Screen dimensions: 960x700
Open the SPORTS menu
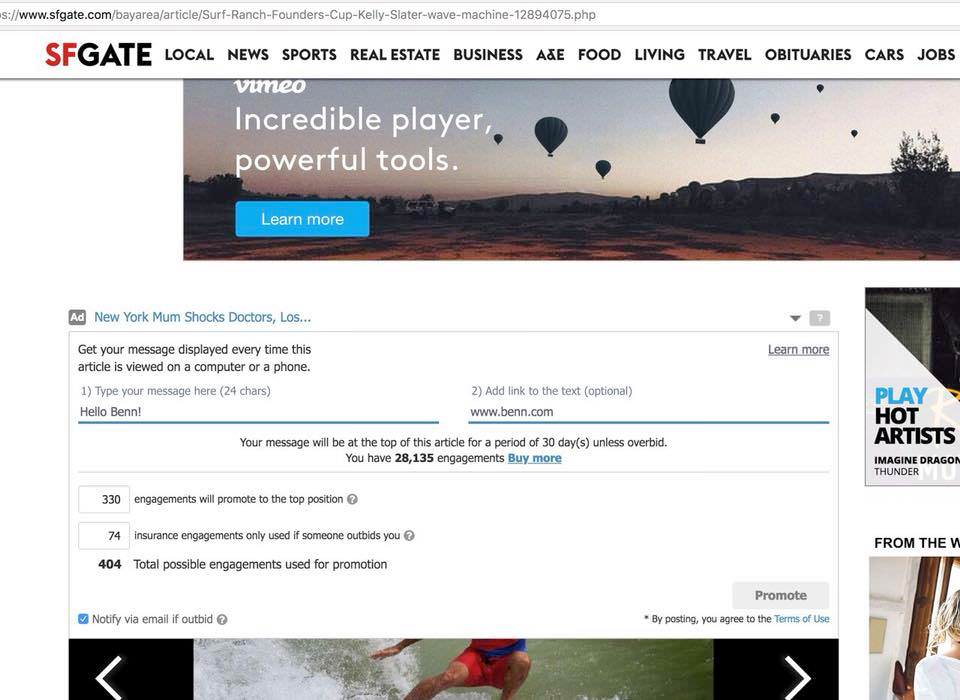click(x=309, y=55)
